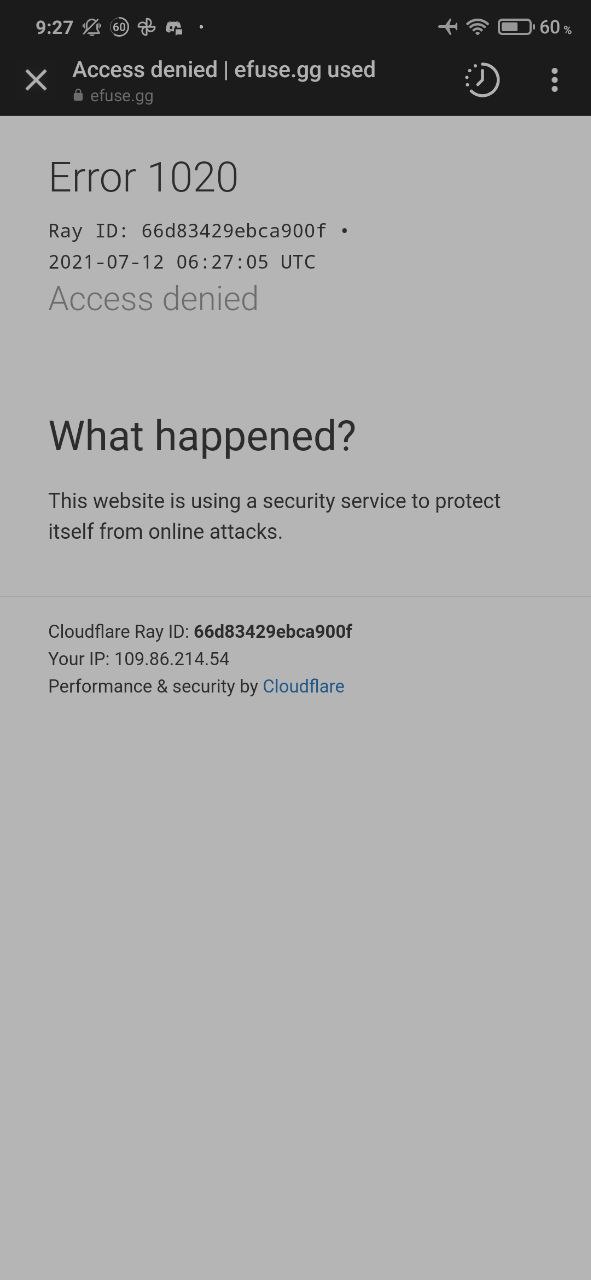Tap the muted bell icon in status bar

pyautogui.click(x=91, y=27)
